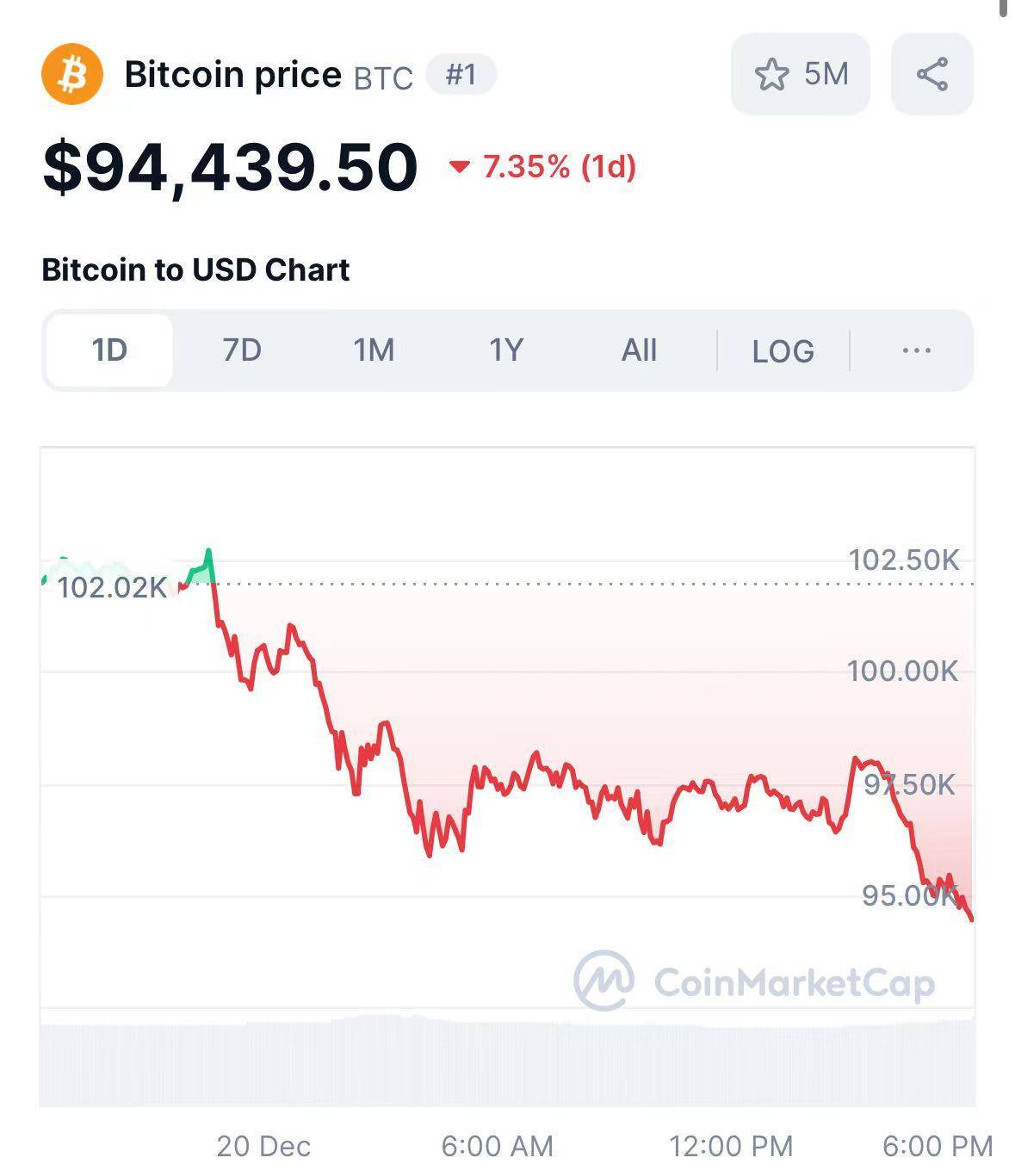Click the orange Bitcoin logo icon
This screenshot has width=1015, height=1176.
[72, 74]
